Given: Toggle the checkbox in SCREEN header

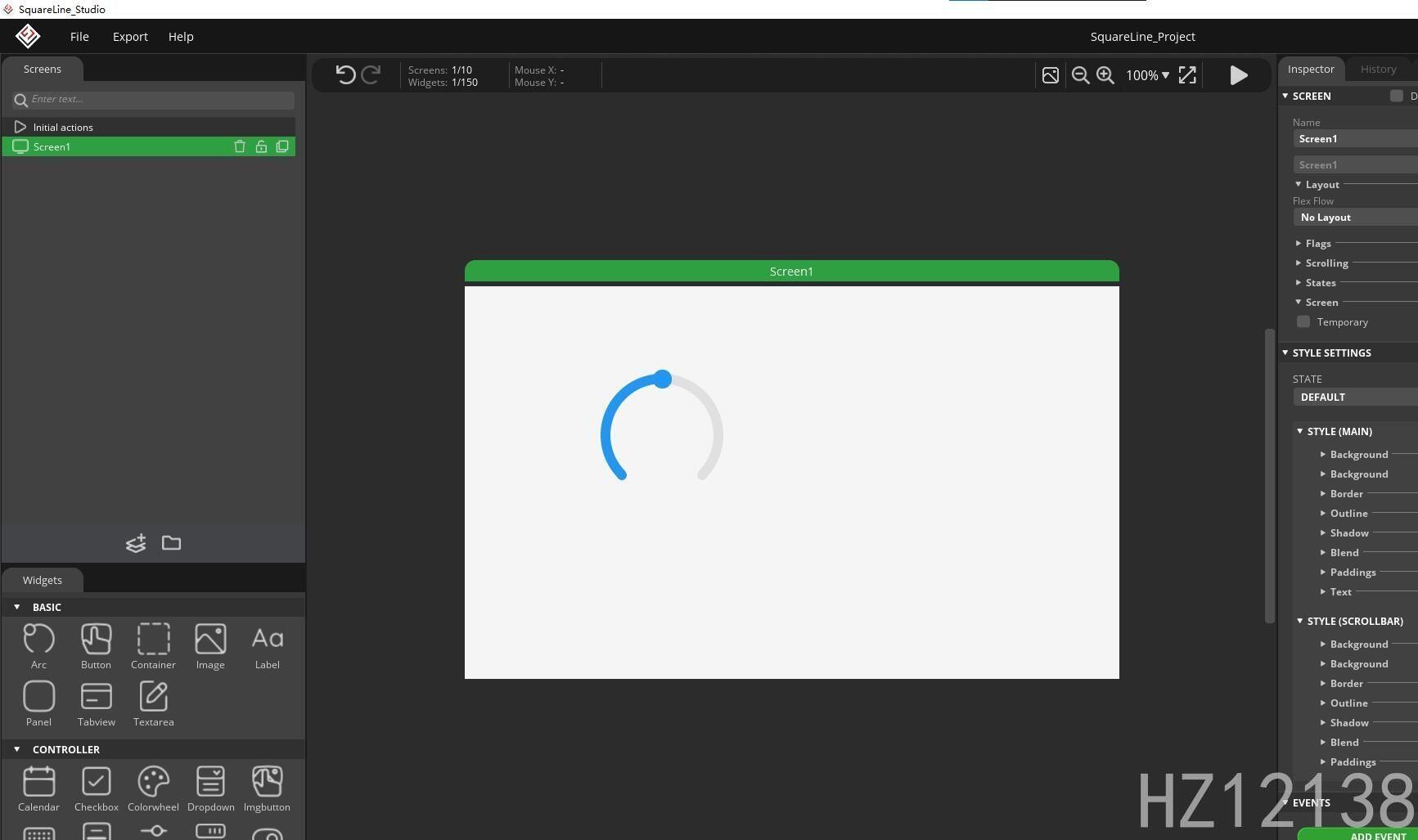Looking at the screenshot, I should [1397, 96].
